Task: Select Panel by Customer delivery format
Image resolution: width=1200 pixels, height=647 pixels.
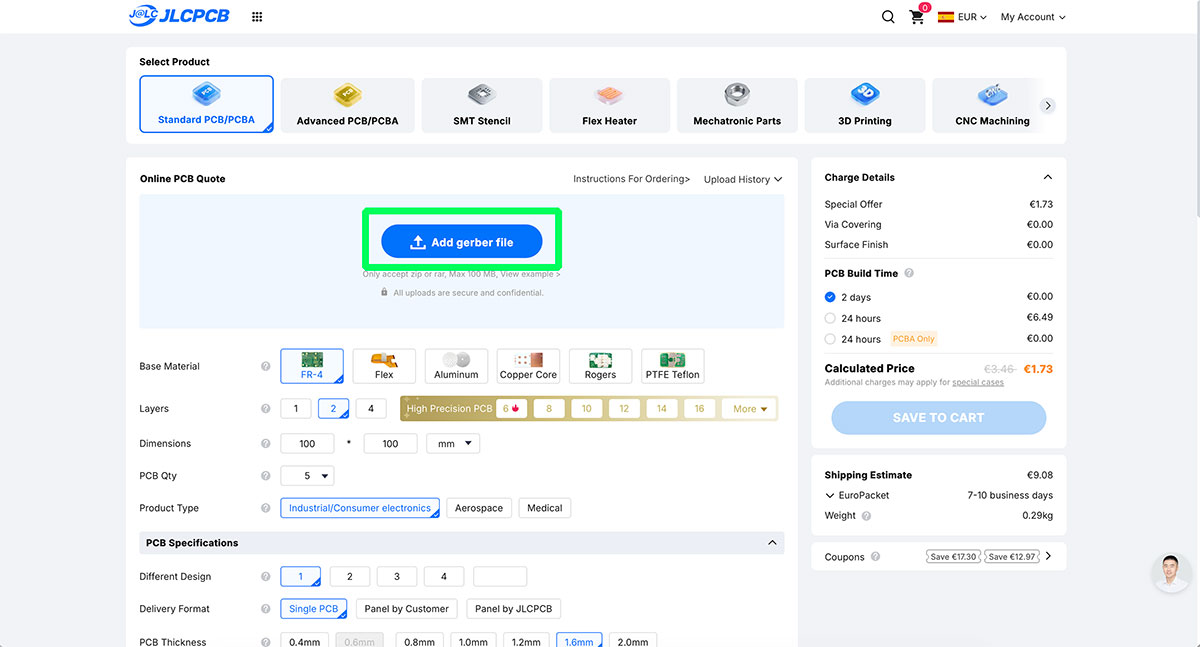Action: (406, 609)
